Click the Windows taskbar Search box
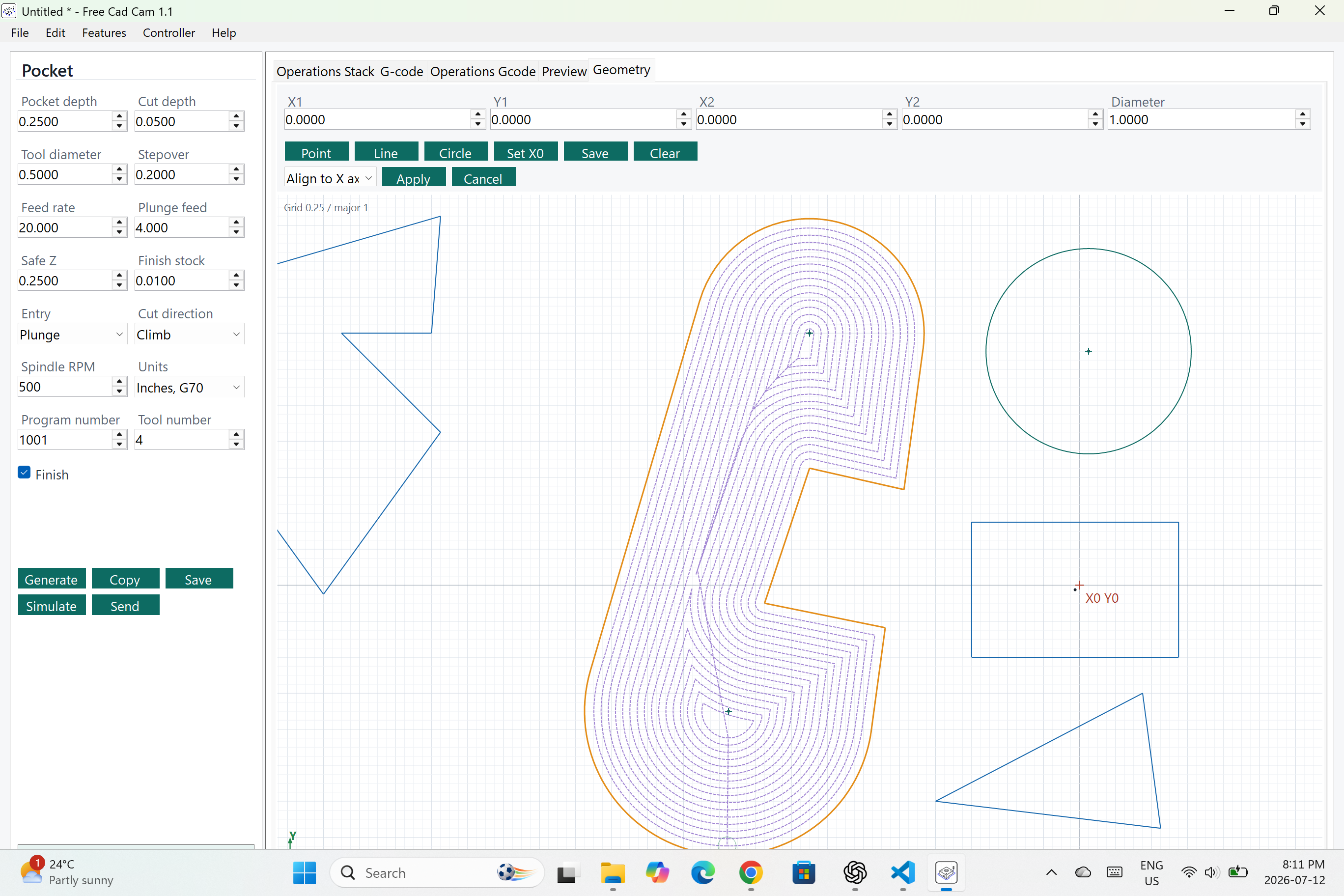This screenshot has height=896, width=1344. pyautogui.click(x=437, y=872)
